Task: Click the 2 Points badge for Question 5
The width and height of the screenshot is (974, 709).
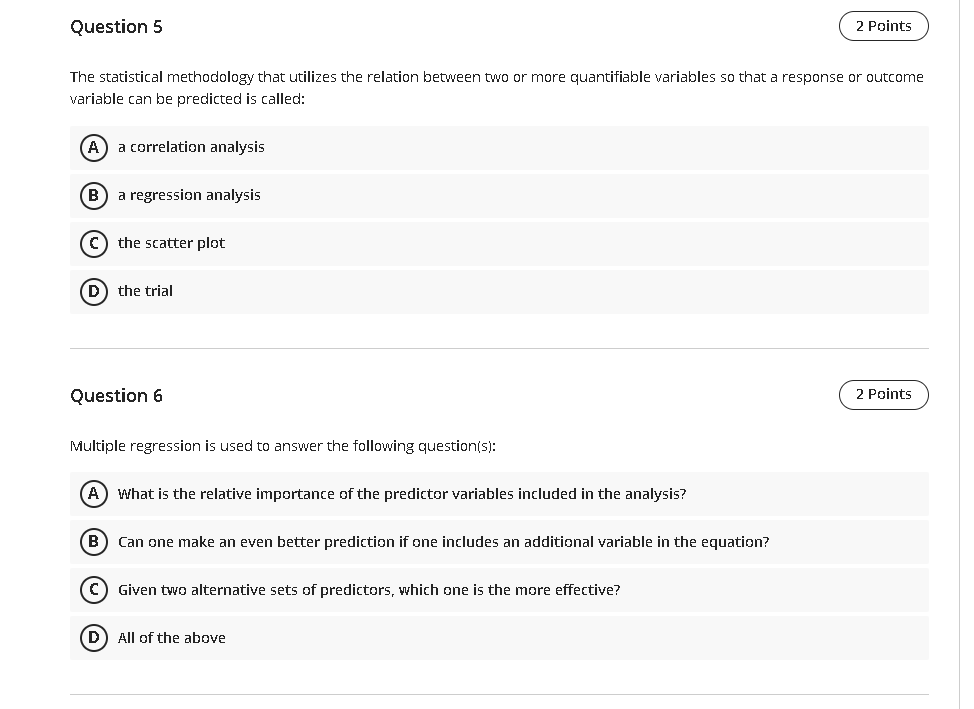Action: 883,26
